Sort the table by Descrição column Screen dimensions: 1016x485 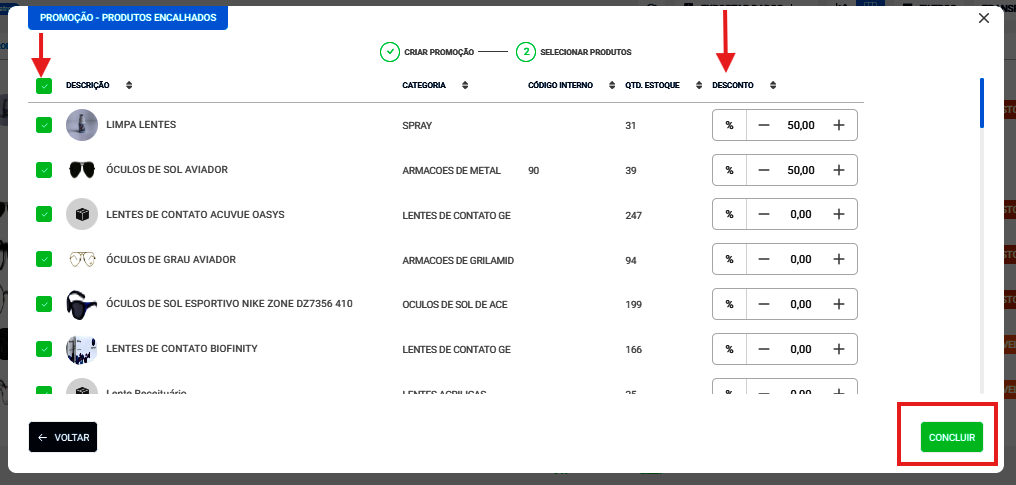click(x=128, y=86)
